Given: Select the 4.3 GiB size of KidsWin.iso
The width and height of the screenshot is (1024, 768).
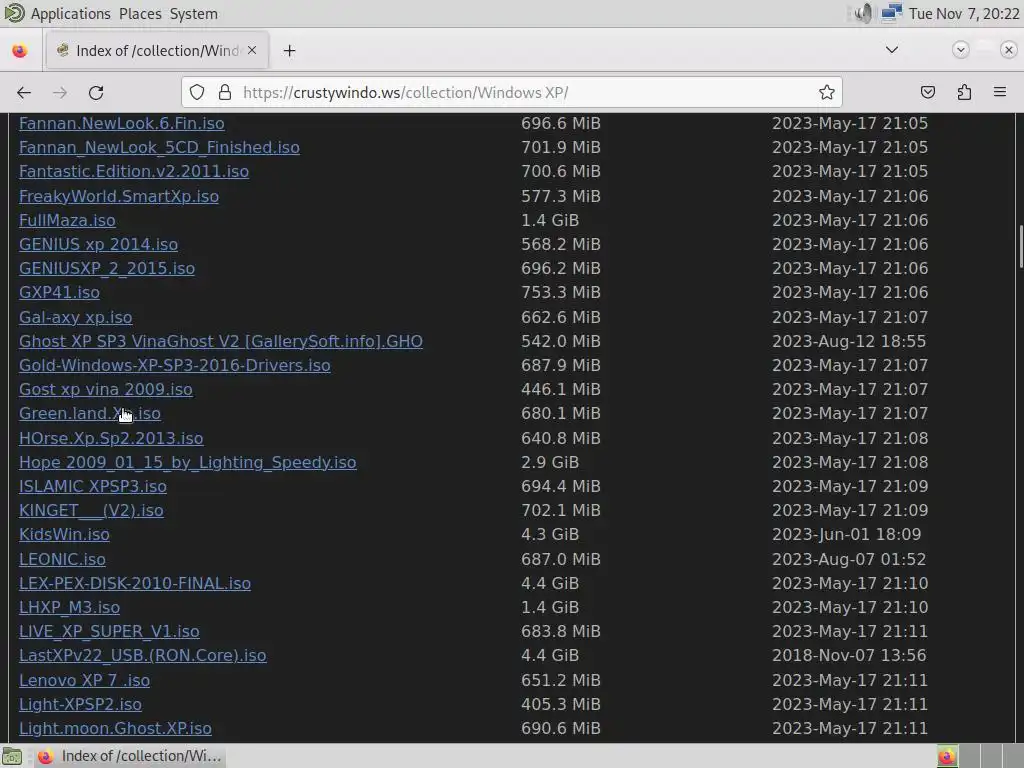Looking at the screenshot, I should coord(550,535).
